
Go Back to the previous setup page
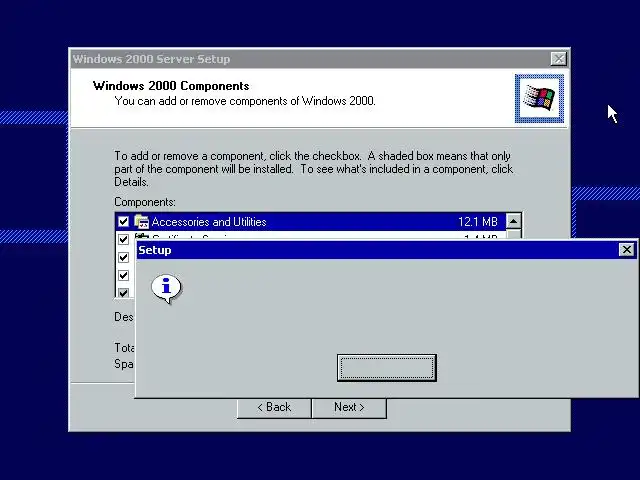point(274,407)
